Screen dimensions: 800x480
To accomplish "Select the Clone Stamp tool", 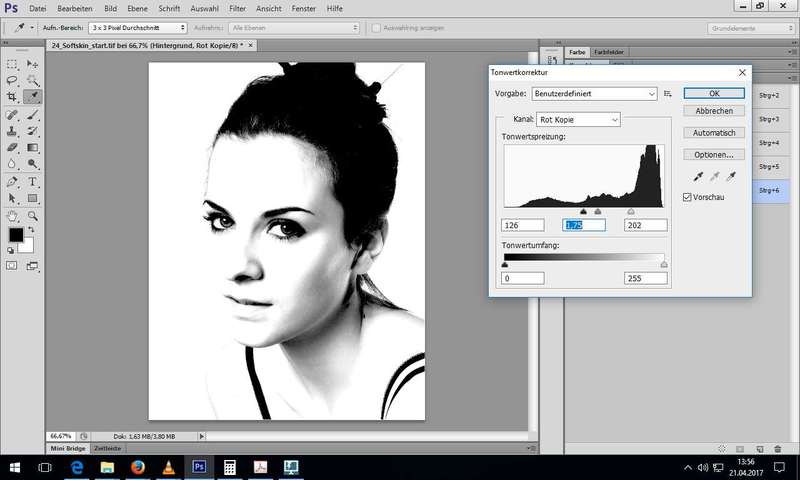I will pyautogui.click(x=12, y=131).
